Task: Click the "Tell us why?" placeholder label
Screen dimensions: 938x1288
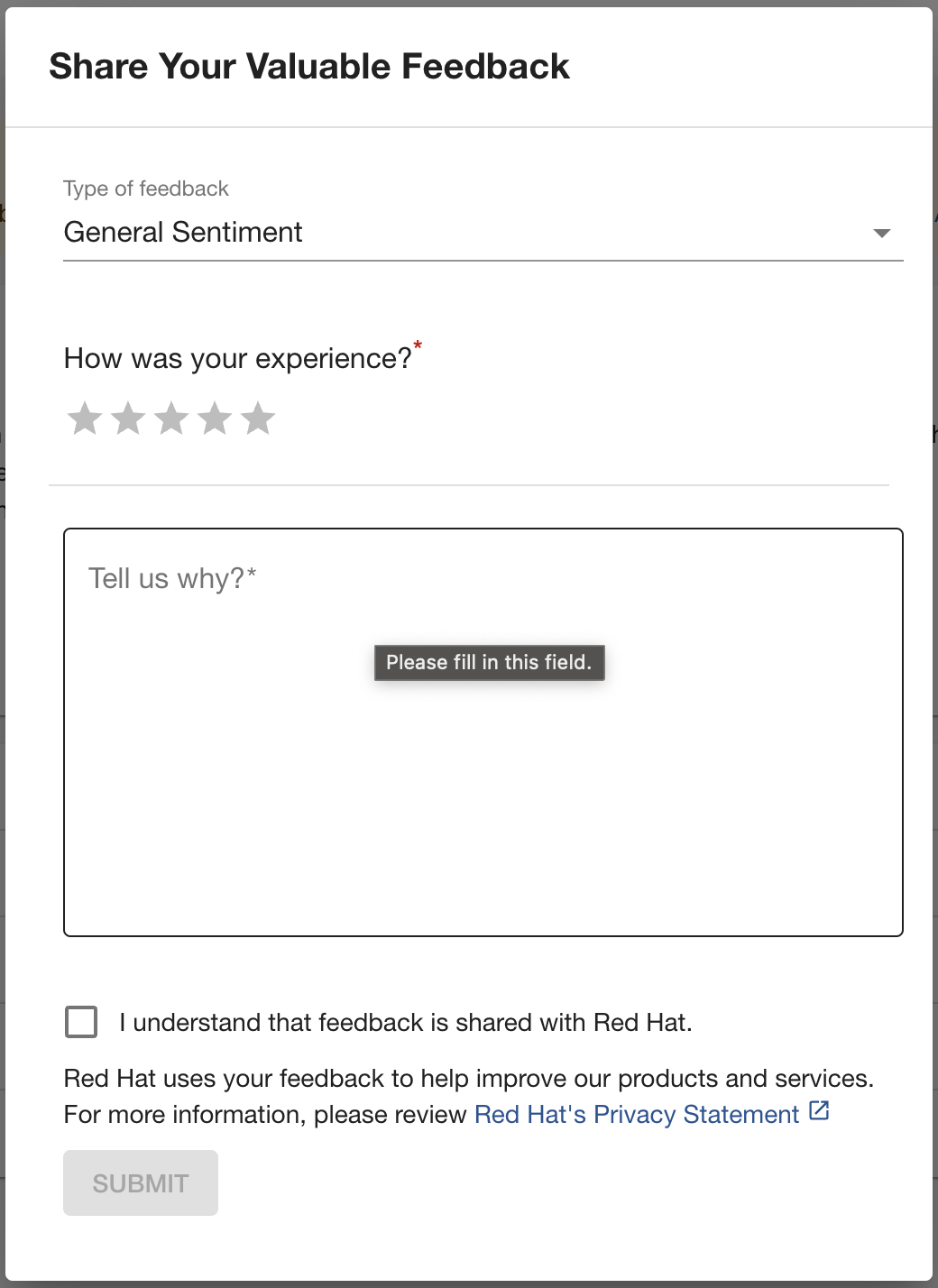Action: [172, 578]
